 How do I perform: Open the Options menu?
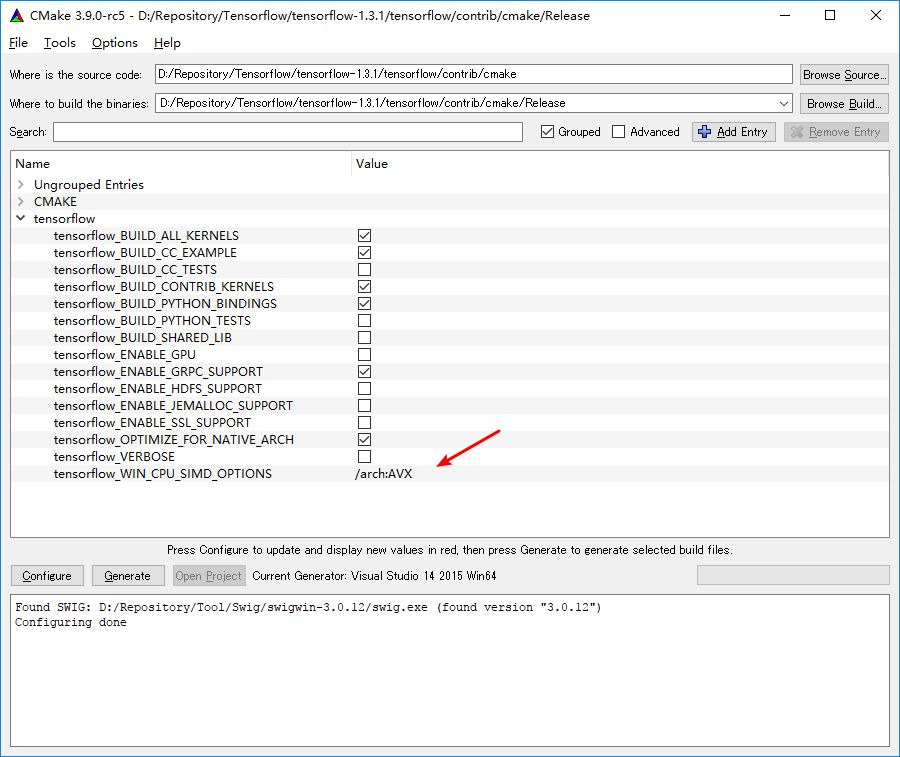115,43
